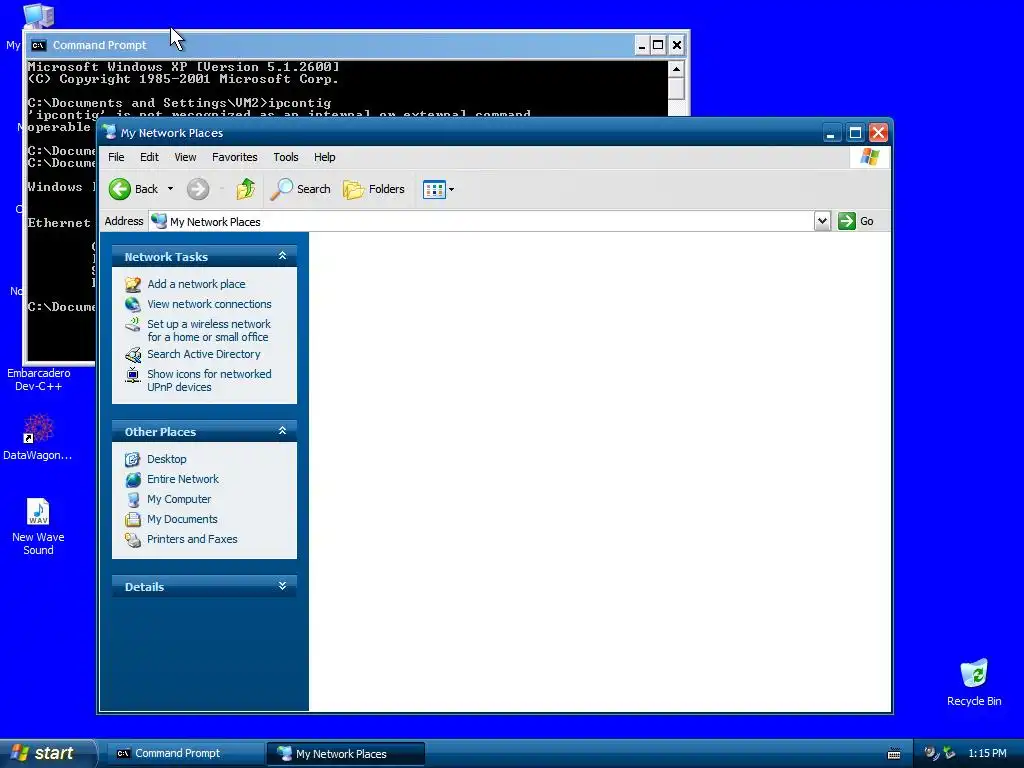
Task: Open the Tools menu
Action: pos(285,157)
